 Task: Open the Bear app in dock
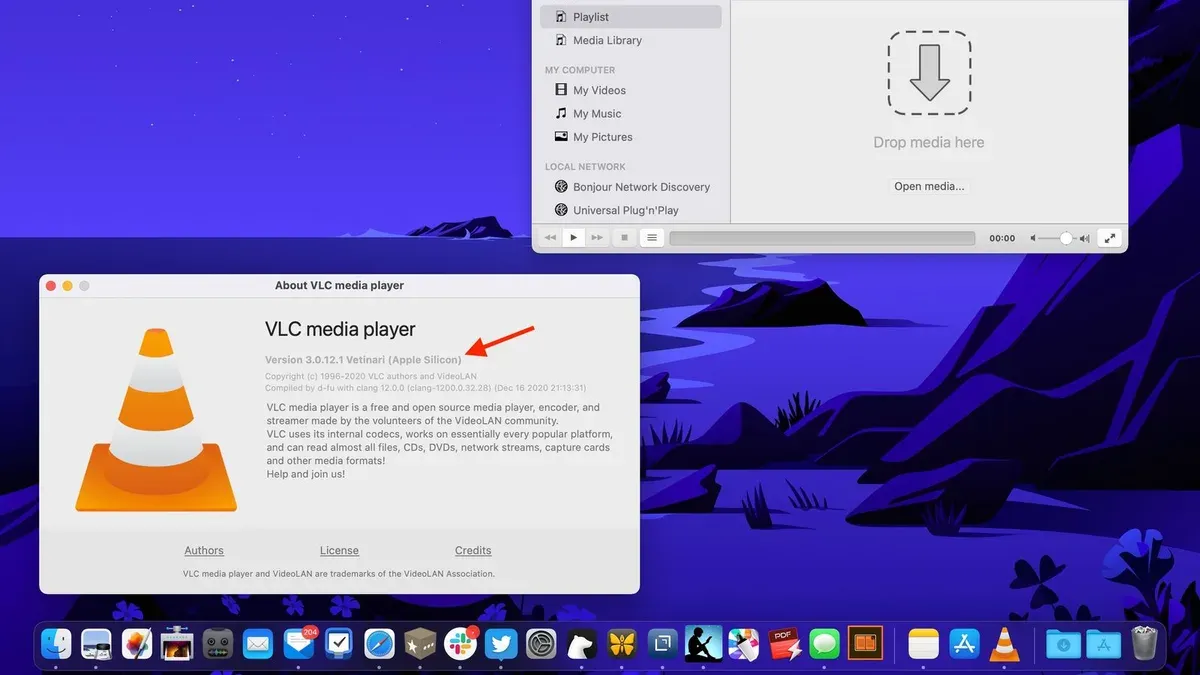point(582,645)
